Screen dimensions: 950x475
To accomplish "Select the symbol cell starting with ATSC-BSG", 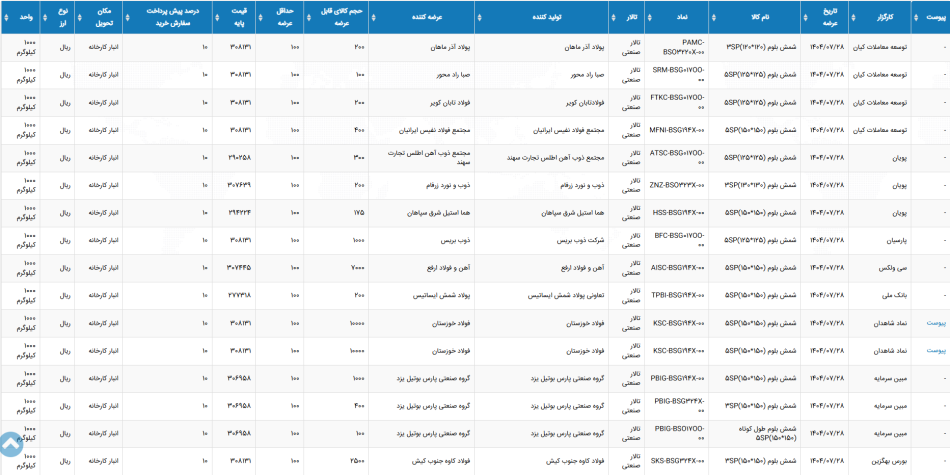I will [x=677, y=158].
